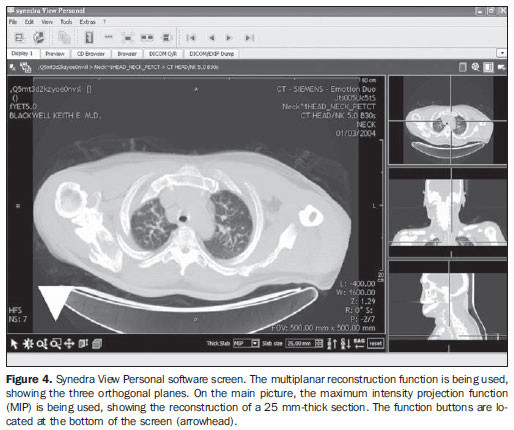Open the Extras menu
The height and width of the screenshot is (430, 514).
87,22
